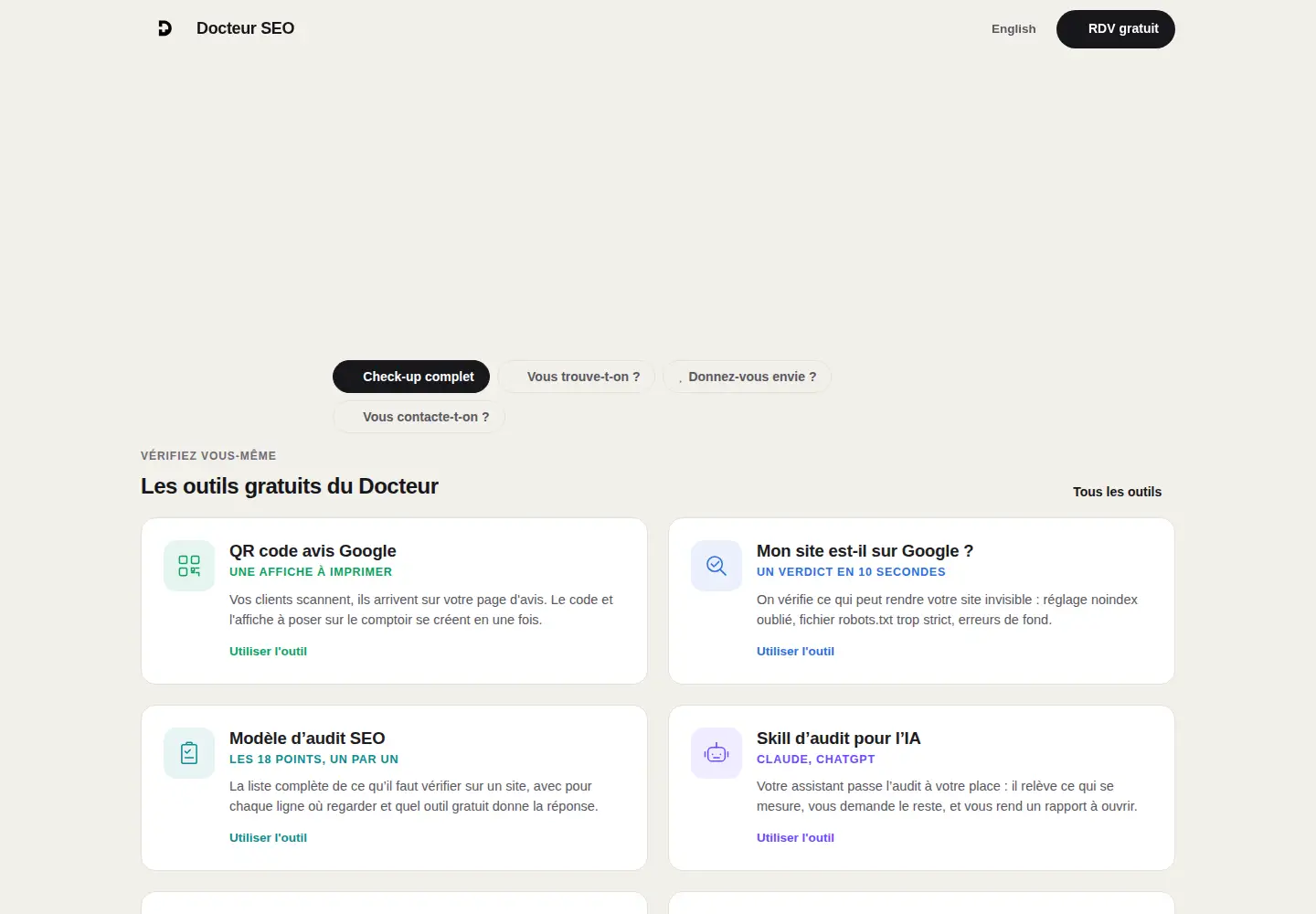Open the Skill d'audit pour l'IA title

tap(838, 739)
